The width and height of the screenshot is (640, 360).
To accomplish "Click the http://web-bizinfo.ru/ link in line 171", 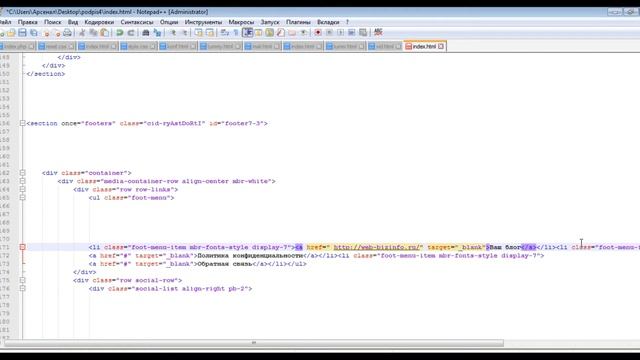I will click(376, 247).
